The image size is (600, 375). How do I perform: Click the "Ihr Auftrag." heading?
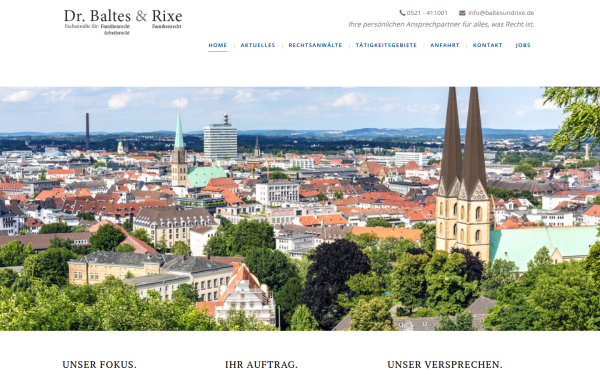tap(261, 365)
